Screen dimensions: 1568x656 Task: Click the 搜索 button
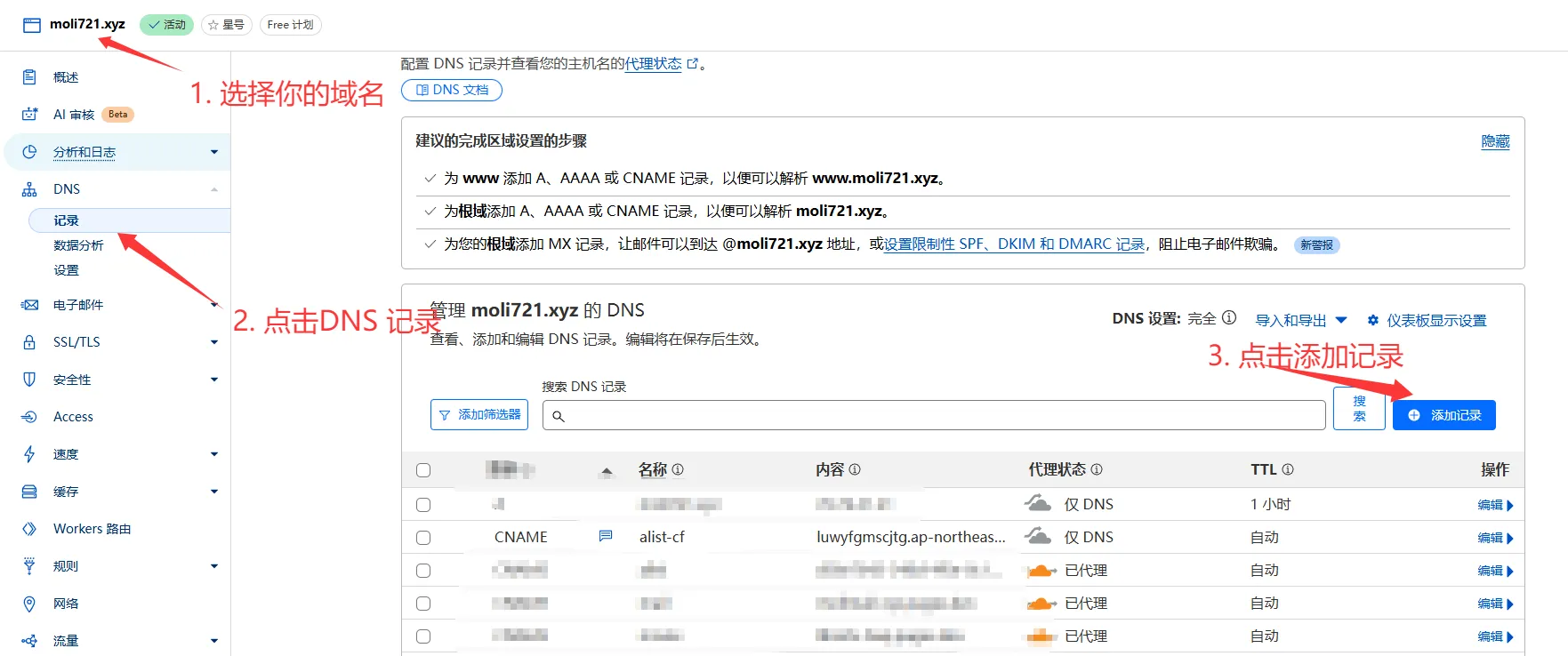click(1359, 409)
